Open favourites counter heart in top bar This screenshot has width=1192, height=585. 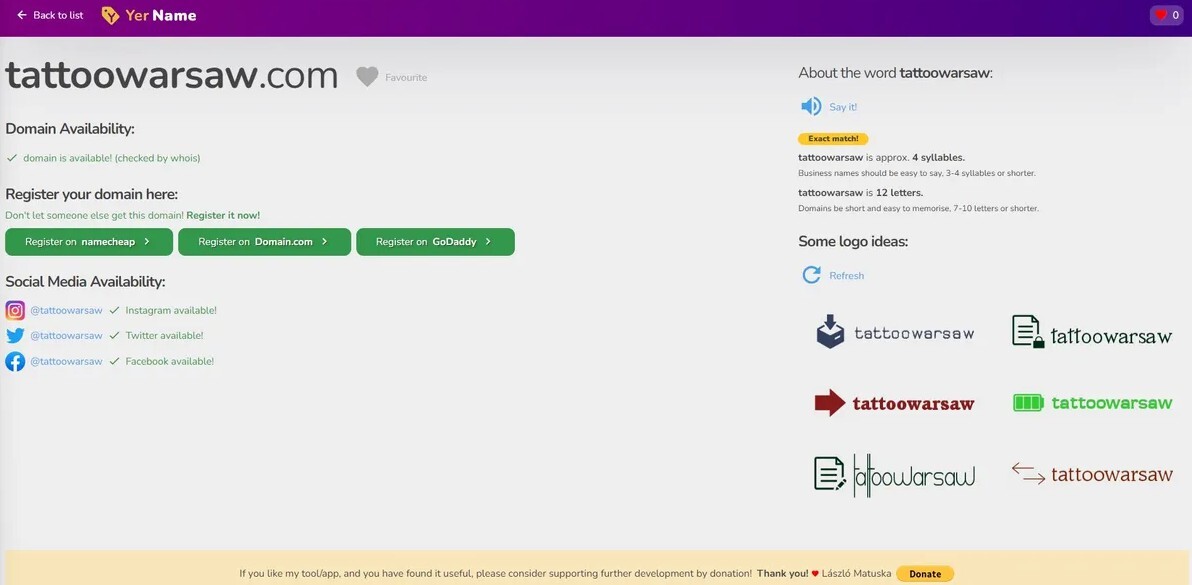1161,15
